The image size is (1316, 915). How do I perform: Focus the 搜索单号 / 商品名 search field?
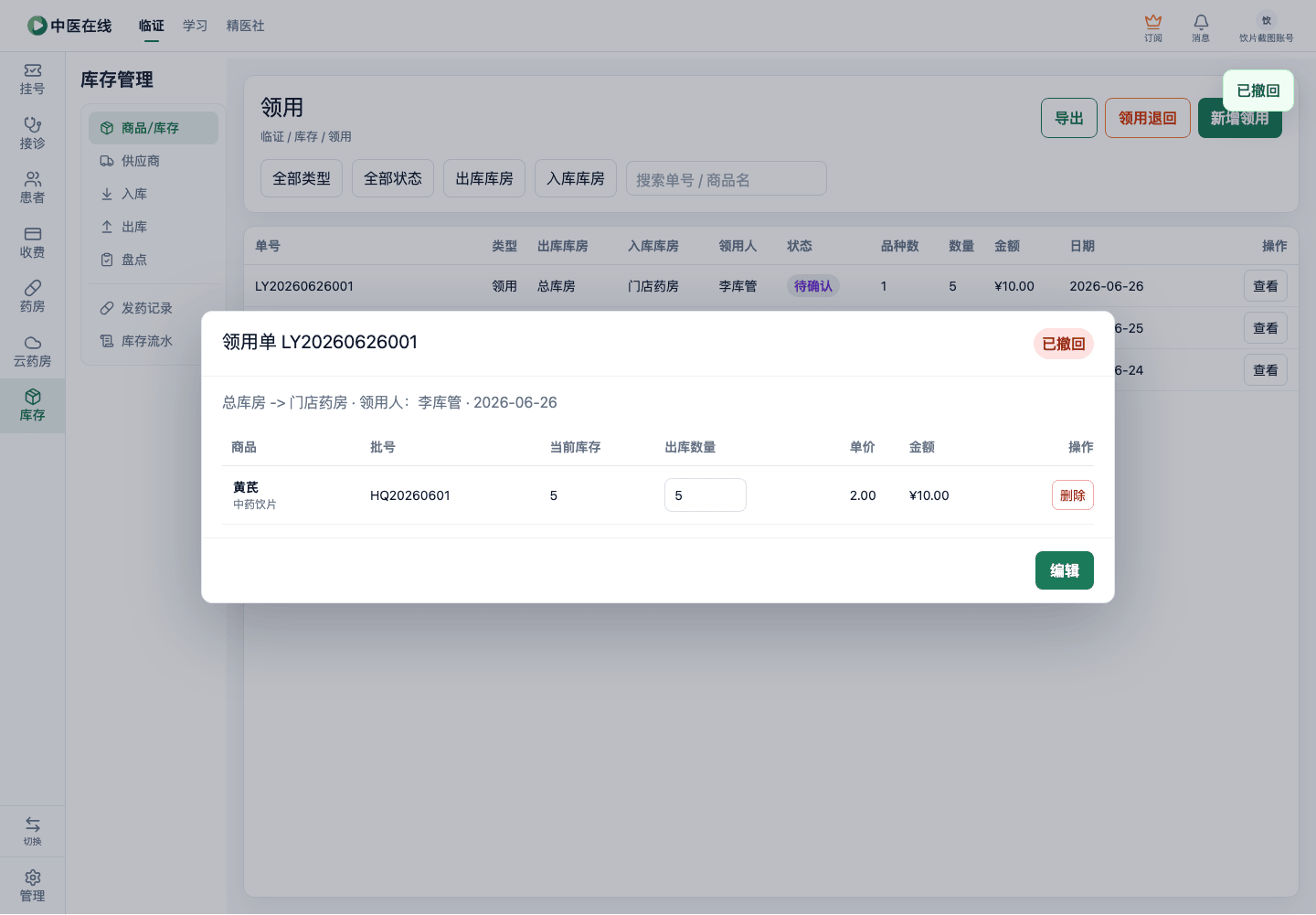[x=727, y=178]
